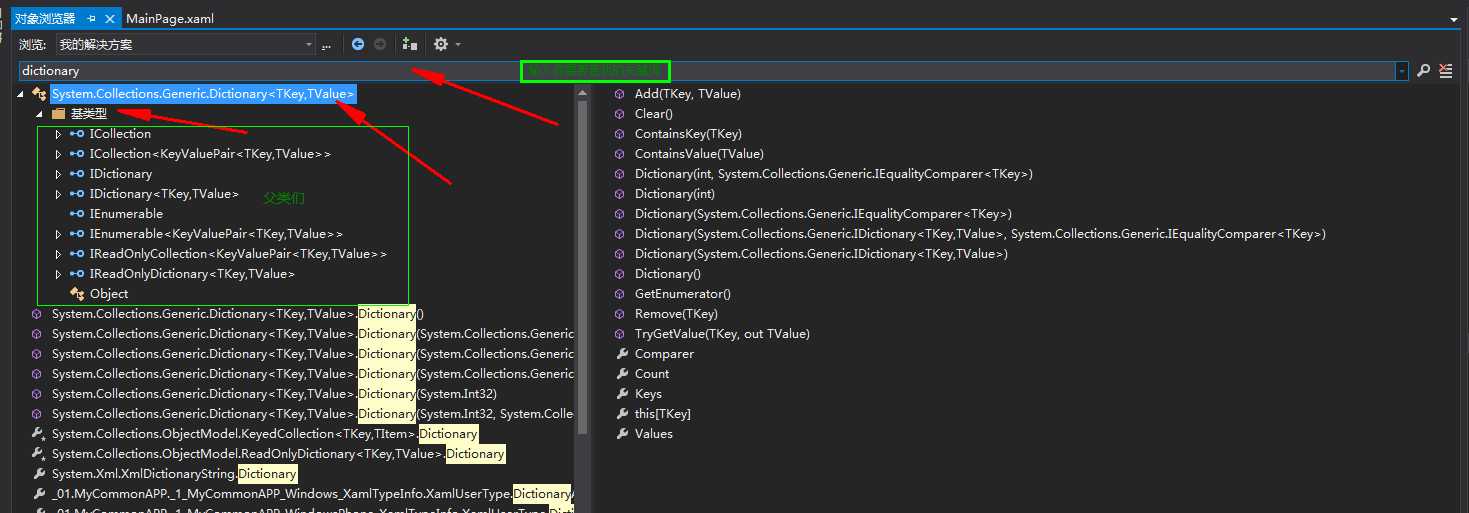
Task: Click the clear search results icon
Action: click(x=1445, y=70)
